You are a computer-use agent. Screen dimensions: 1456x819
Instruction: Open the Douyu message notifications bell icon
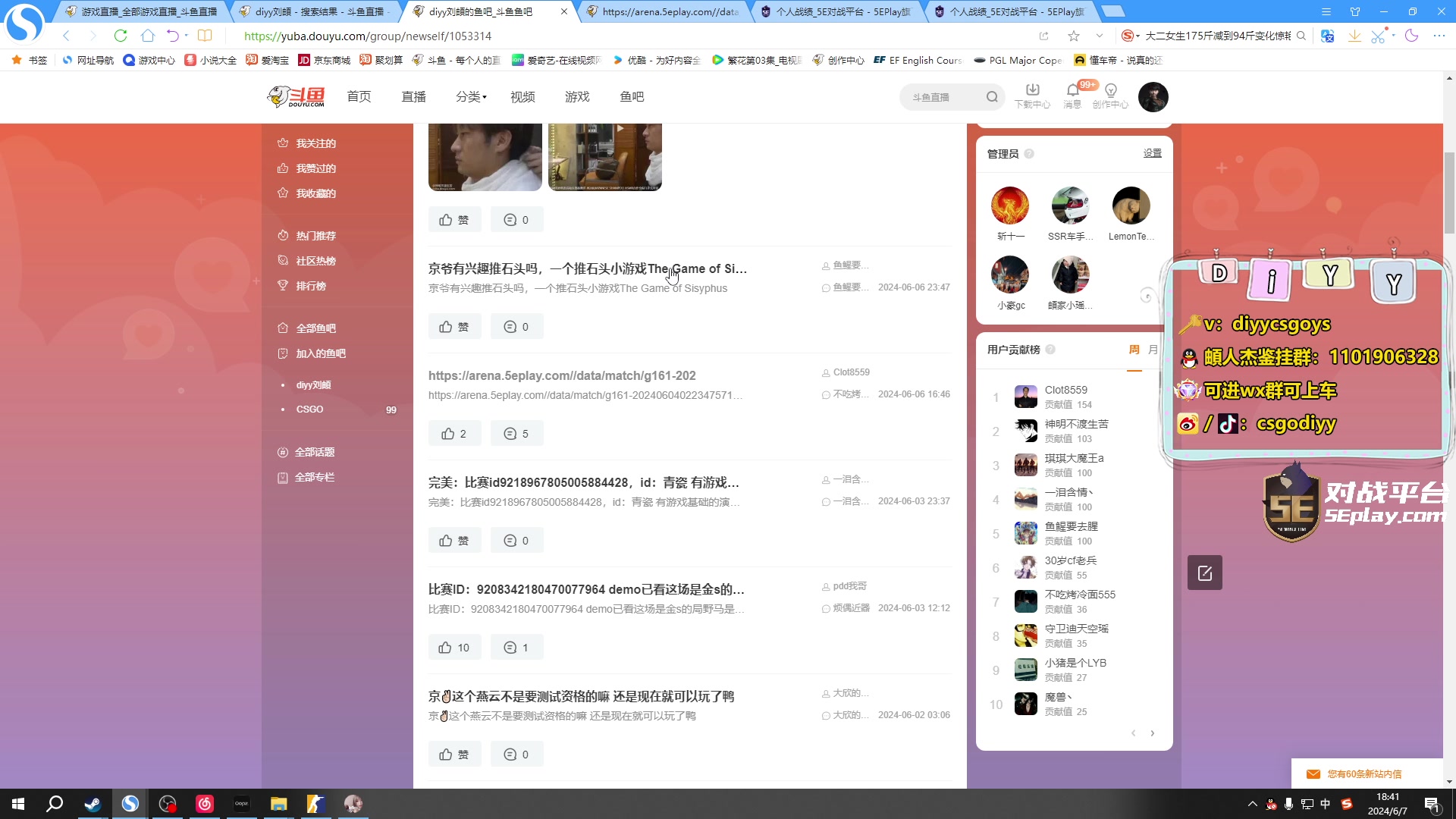pyautogui.click(x=1072, y=91)
